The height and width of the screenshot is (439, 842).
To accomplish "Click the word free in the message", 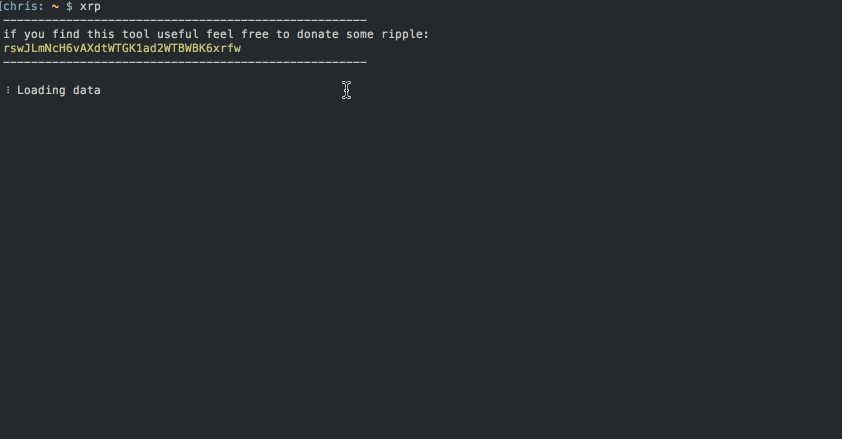I will point(255,34).
